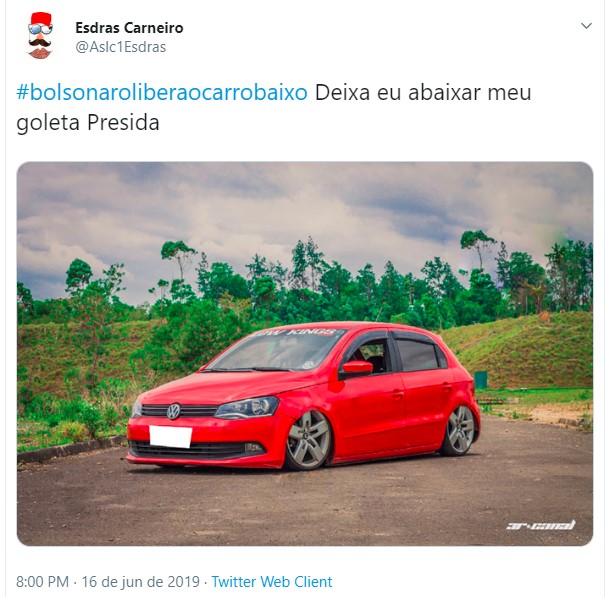Click the VW logo on the car grille
The image size is (605, 597).
click(174, 411)
